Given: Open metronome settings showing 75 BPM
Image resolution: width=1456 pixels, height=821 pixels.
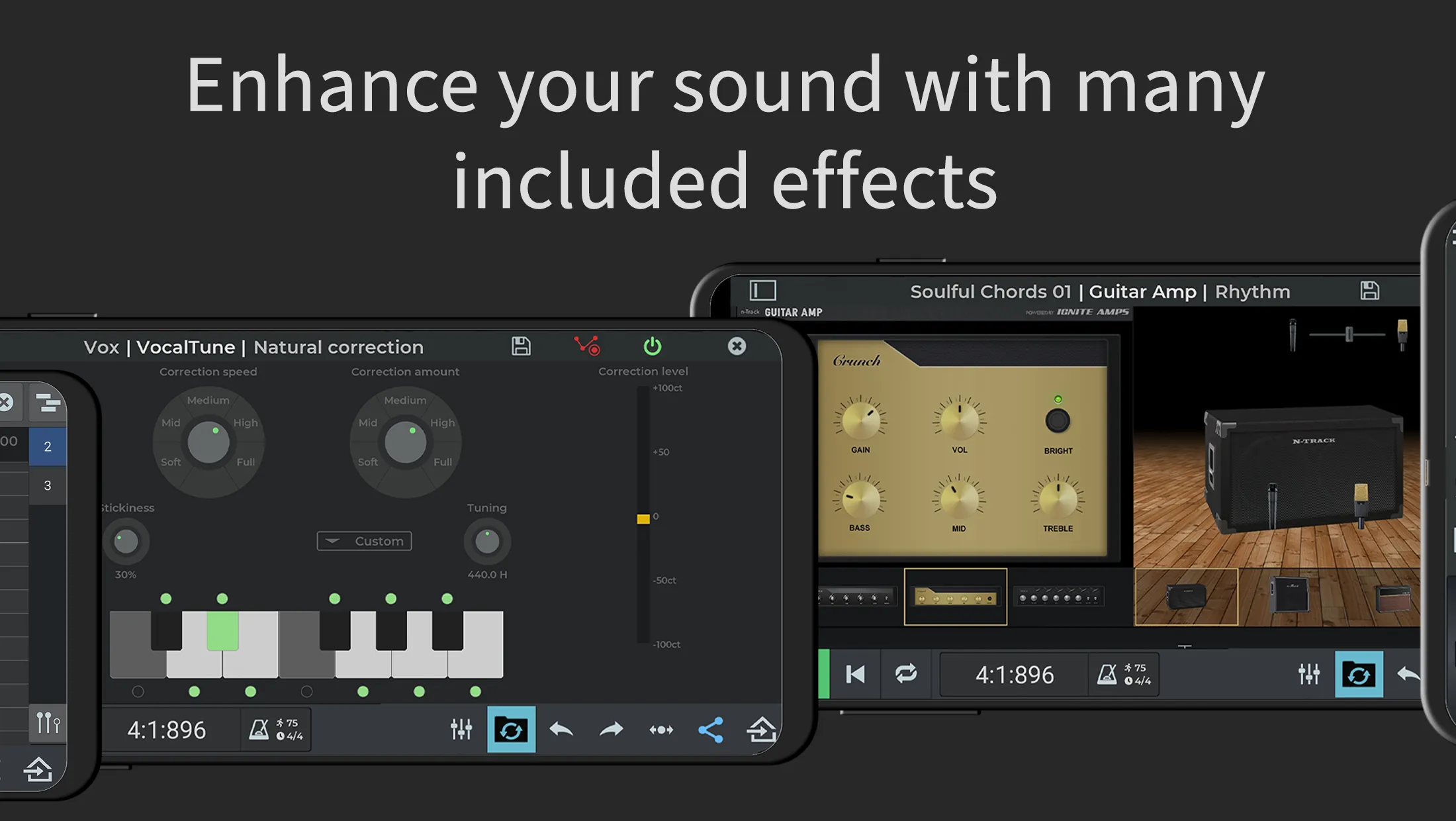Looking at the screenshot, I should [276, 730].
